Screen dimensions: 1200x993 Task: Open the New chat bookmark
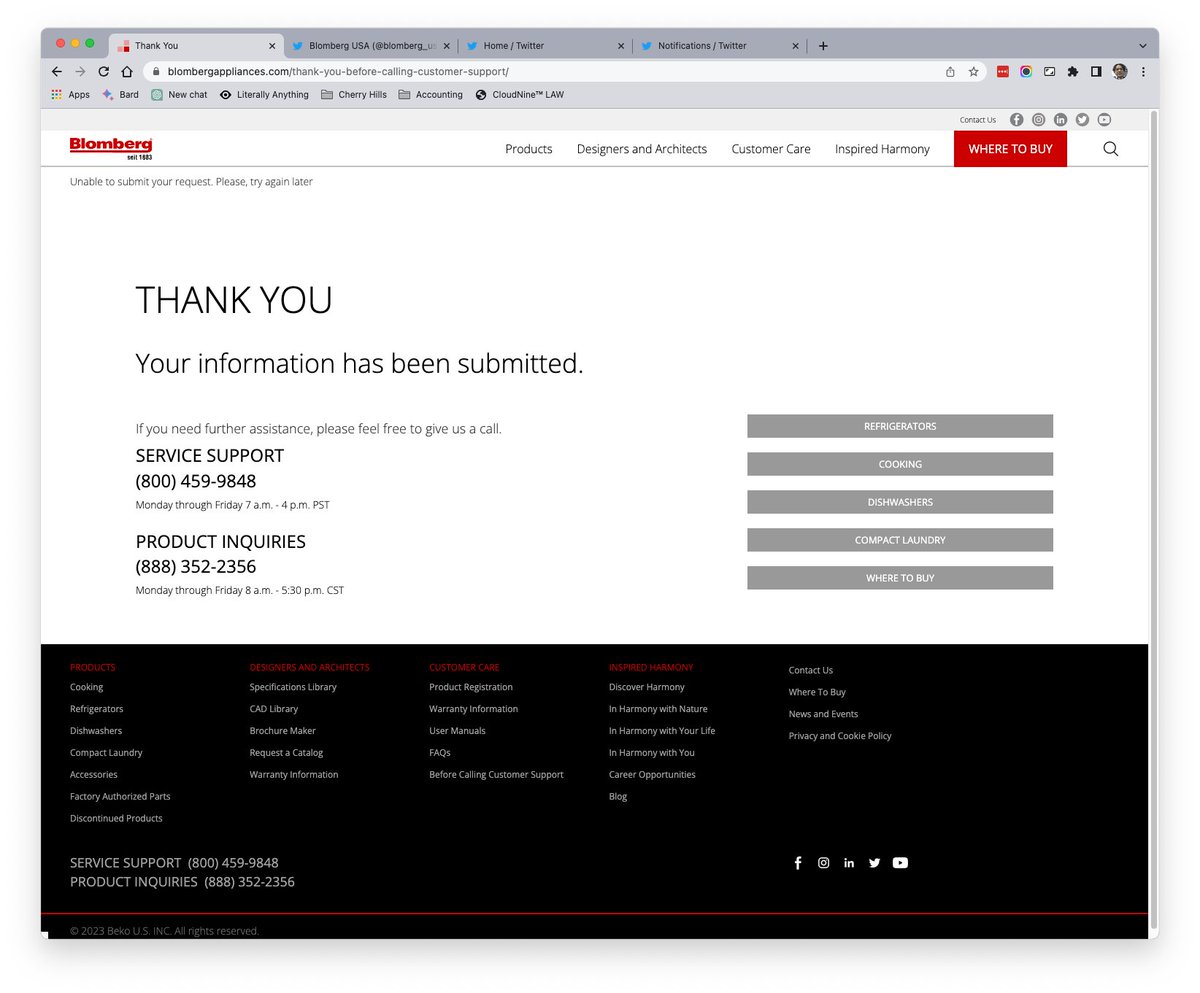click(x=179, y=95)
